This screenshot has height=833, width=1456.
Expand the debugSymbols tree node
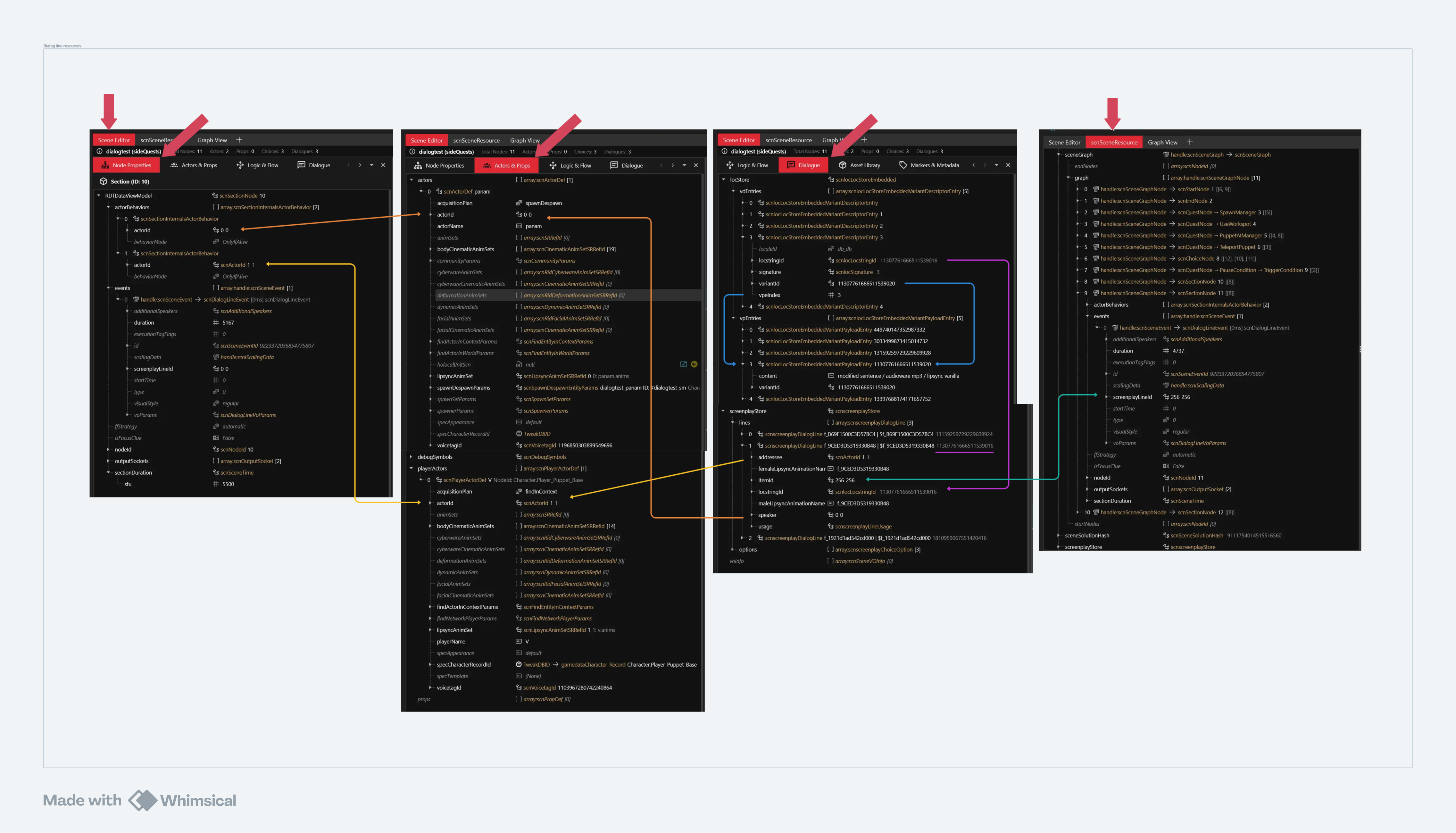411,457
